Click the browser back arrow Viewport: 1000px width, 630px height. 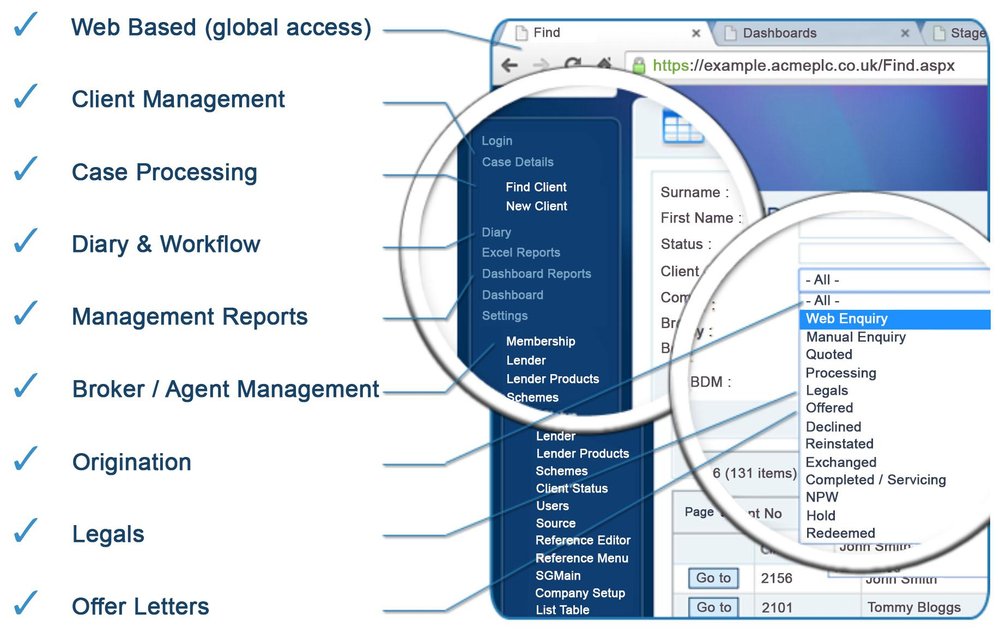coord(510,65)
